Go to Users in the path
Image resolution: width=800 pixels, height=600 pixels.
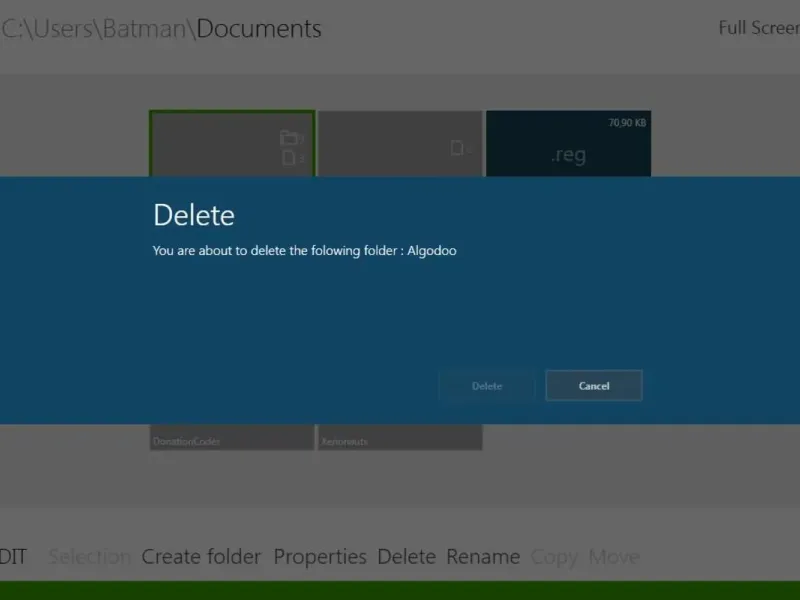coord(63,29)
